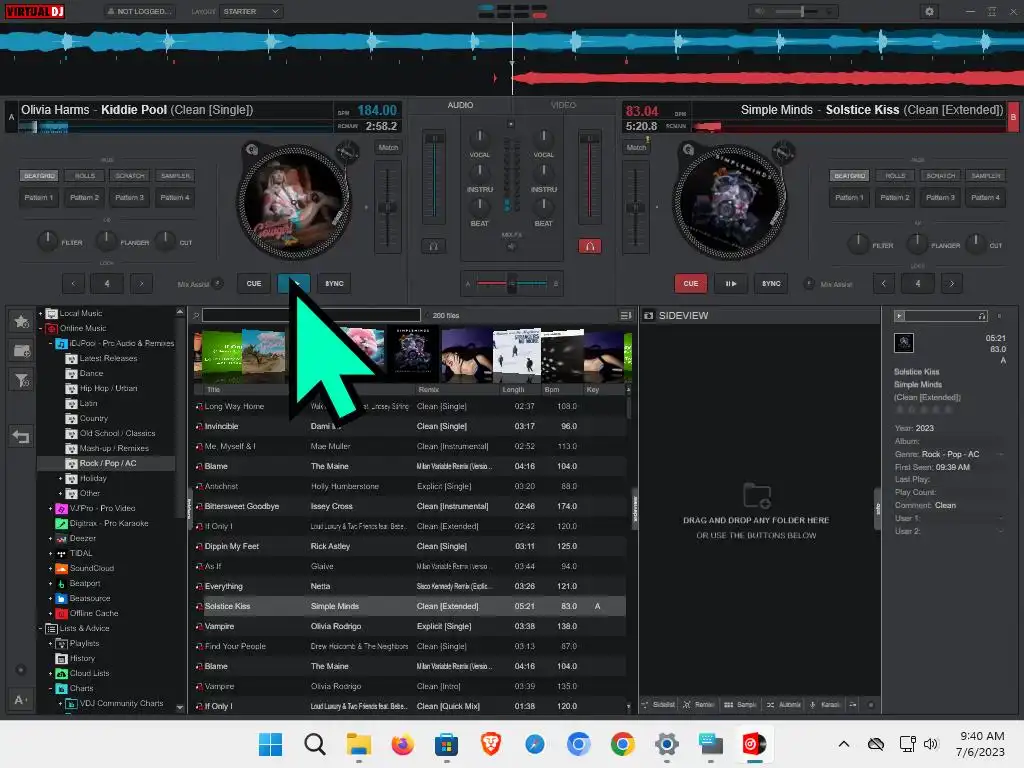
Task: Click Match gain button on deck A
Action: [x=388, y=148]
